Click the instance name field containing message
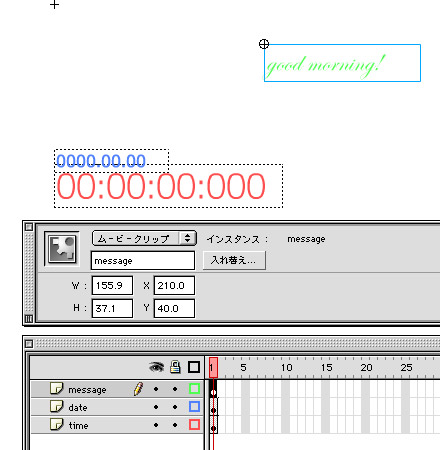Viewport: 440px width, 450px height. [143, 261]
